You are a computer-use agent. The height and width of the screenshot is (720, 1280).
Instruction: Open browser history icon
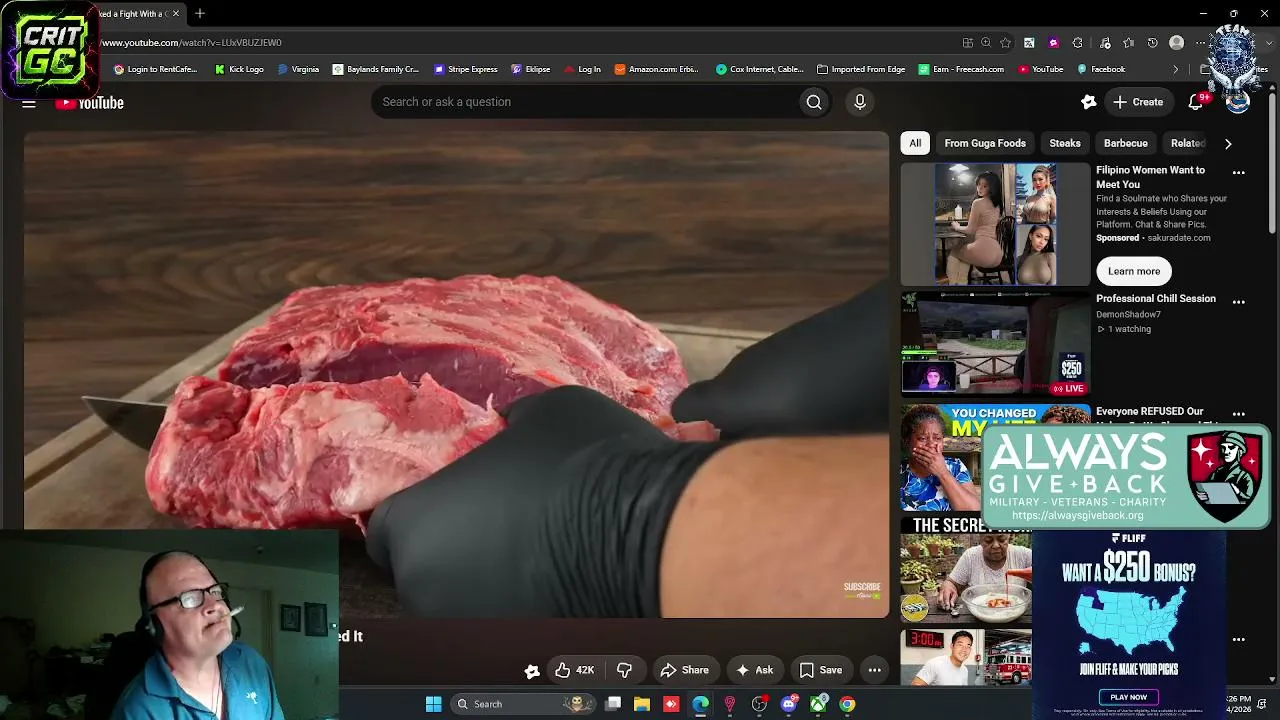pos(1152,43)
